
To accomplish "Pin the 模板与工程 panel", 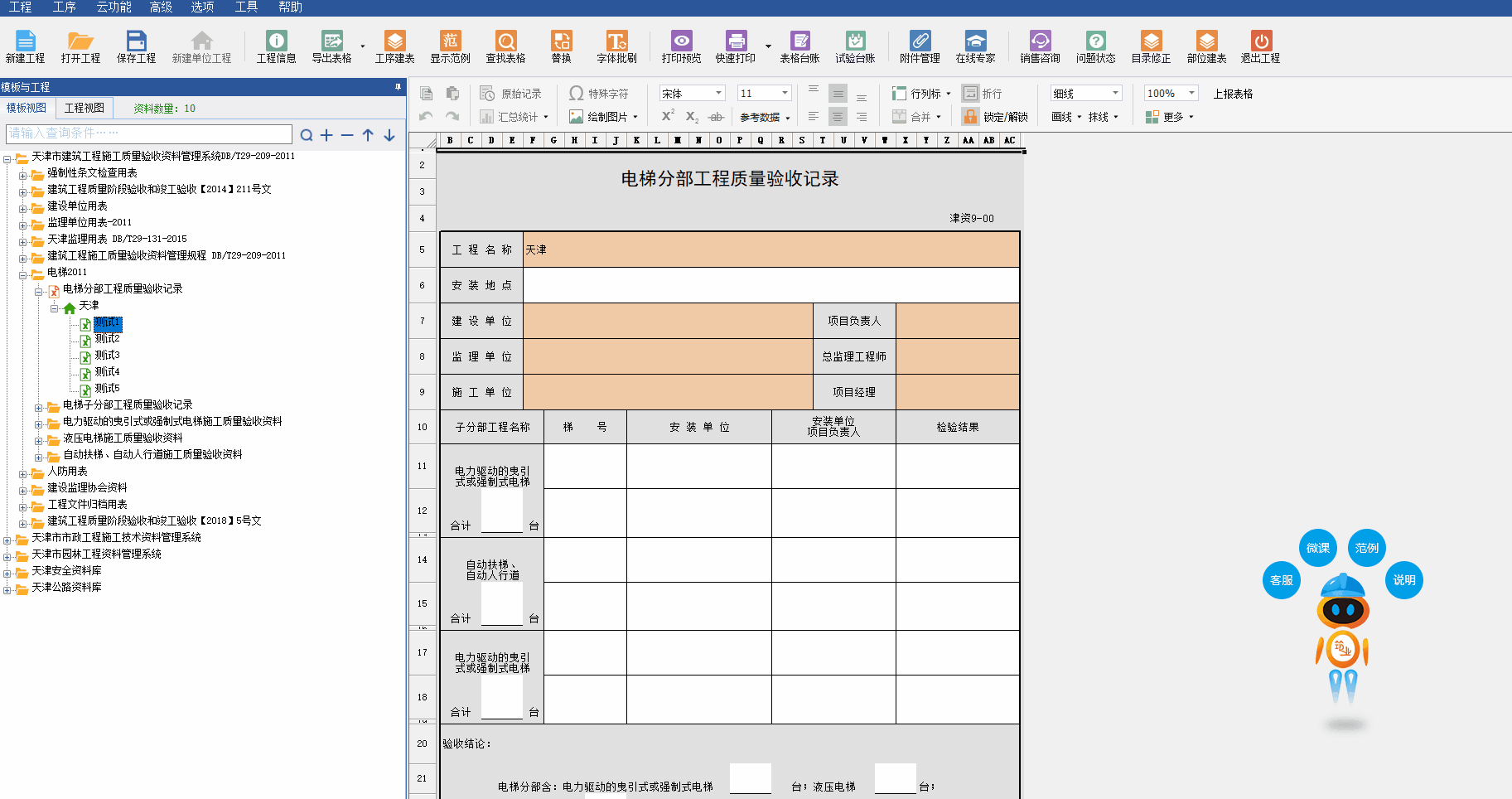I will [x=398, y=87].
